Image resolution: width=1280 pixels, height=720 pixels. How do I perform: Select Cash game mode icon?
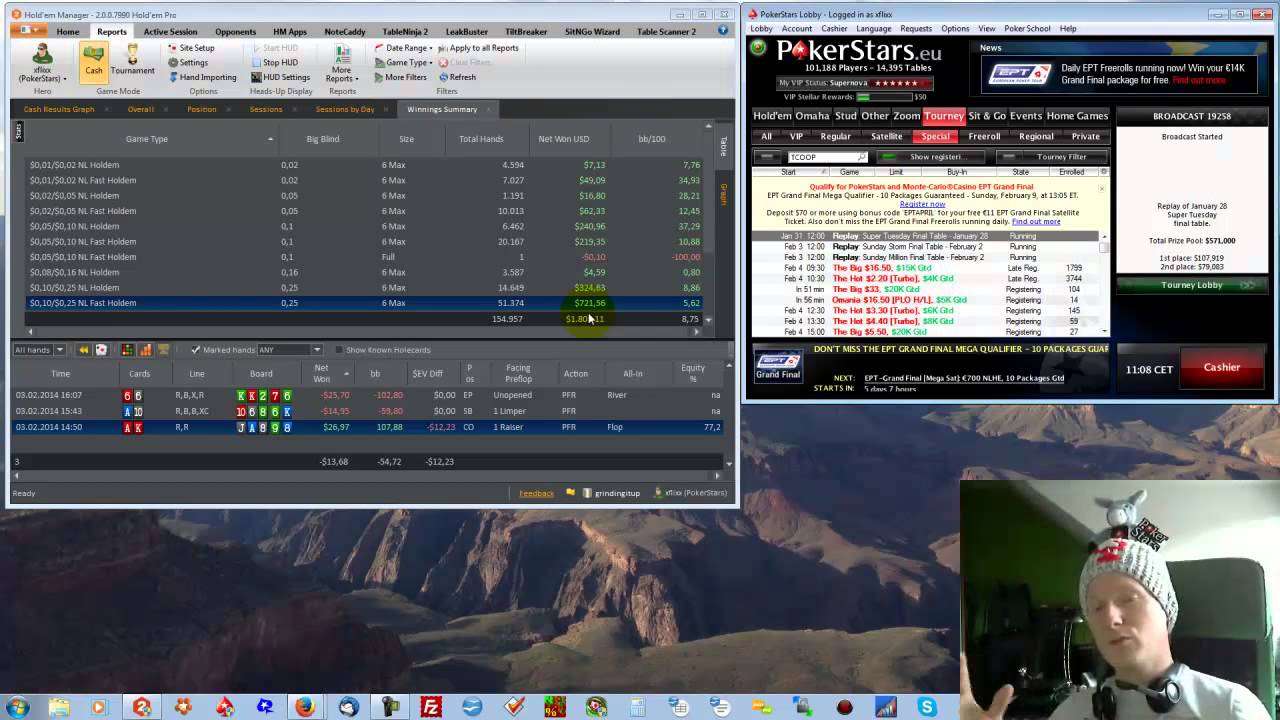[93, 60]
